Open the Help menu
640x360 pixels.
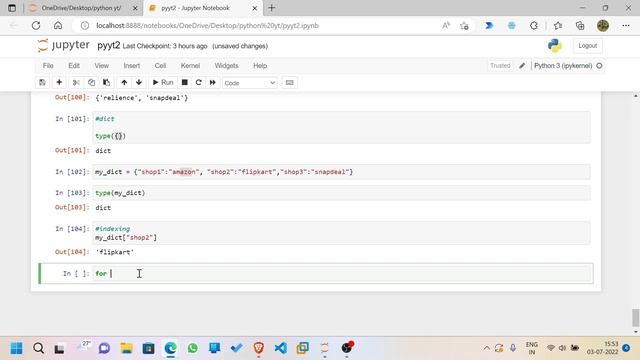coord(260,66)
